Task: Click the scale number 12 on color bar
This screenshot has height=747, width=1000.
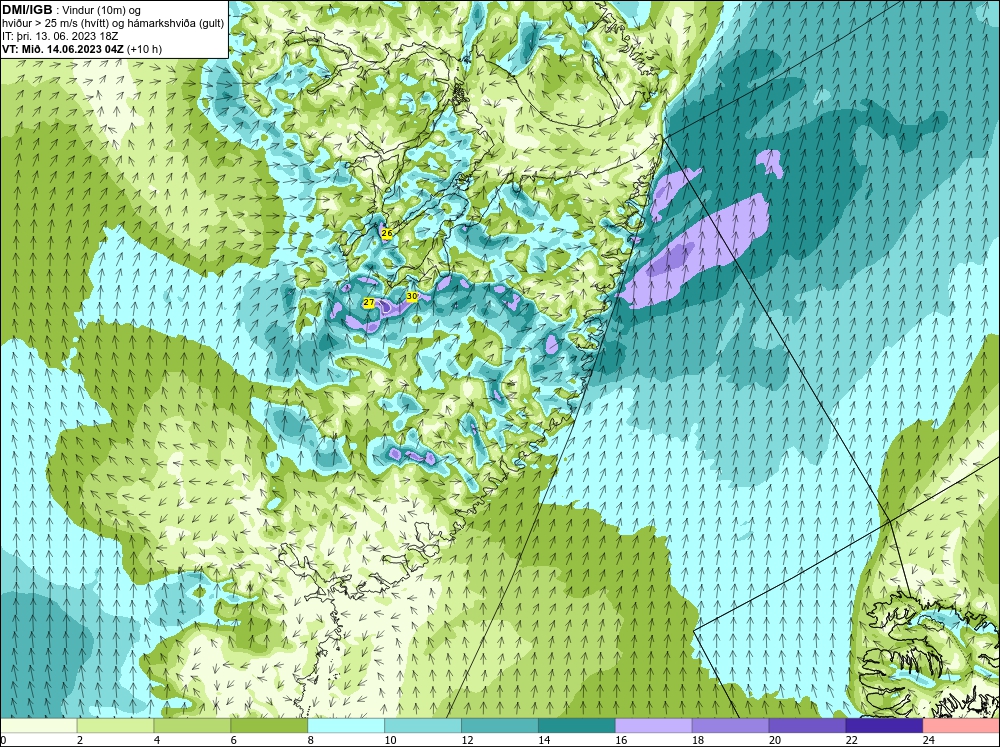Action: coord(467,740)
